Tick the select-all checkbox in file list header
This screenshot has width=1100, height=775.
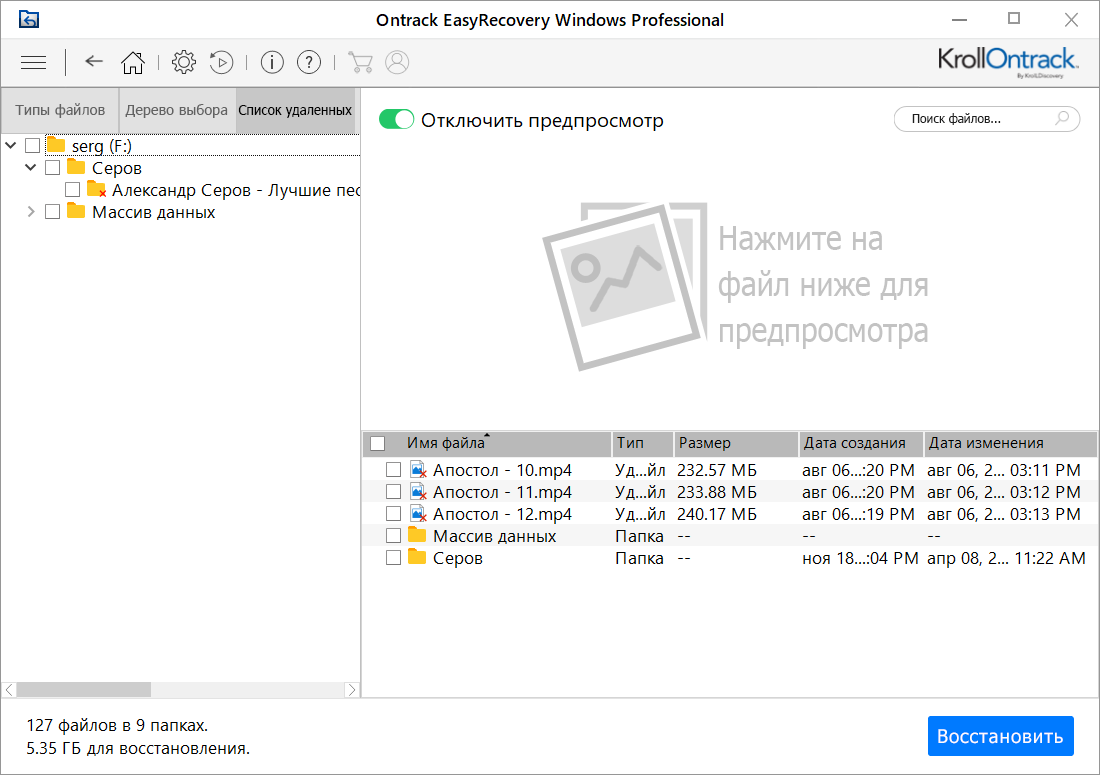[377, 443]
